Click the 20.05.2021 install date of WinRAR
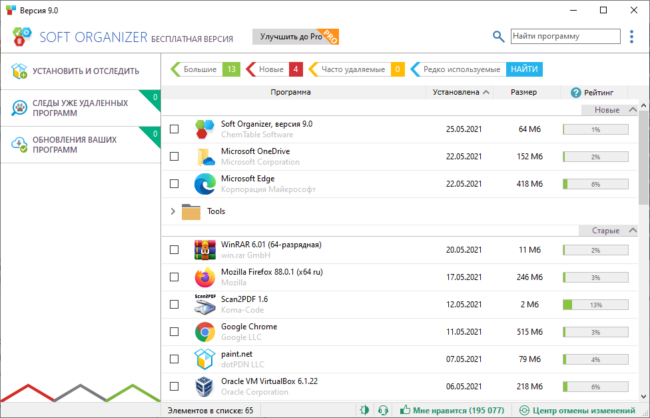The height and width of the screenshot is (418, 650). point(464,250)
